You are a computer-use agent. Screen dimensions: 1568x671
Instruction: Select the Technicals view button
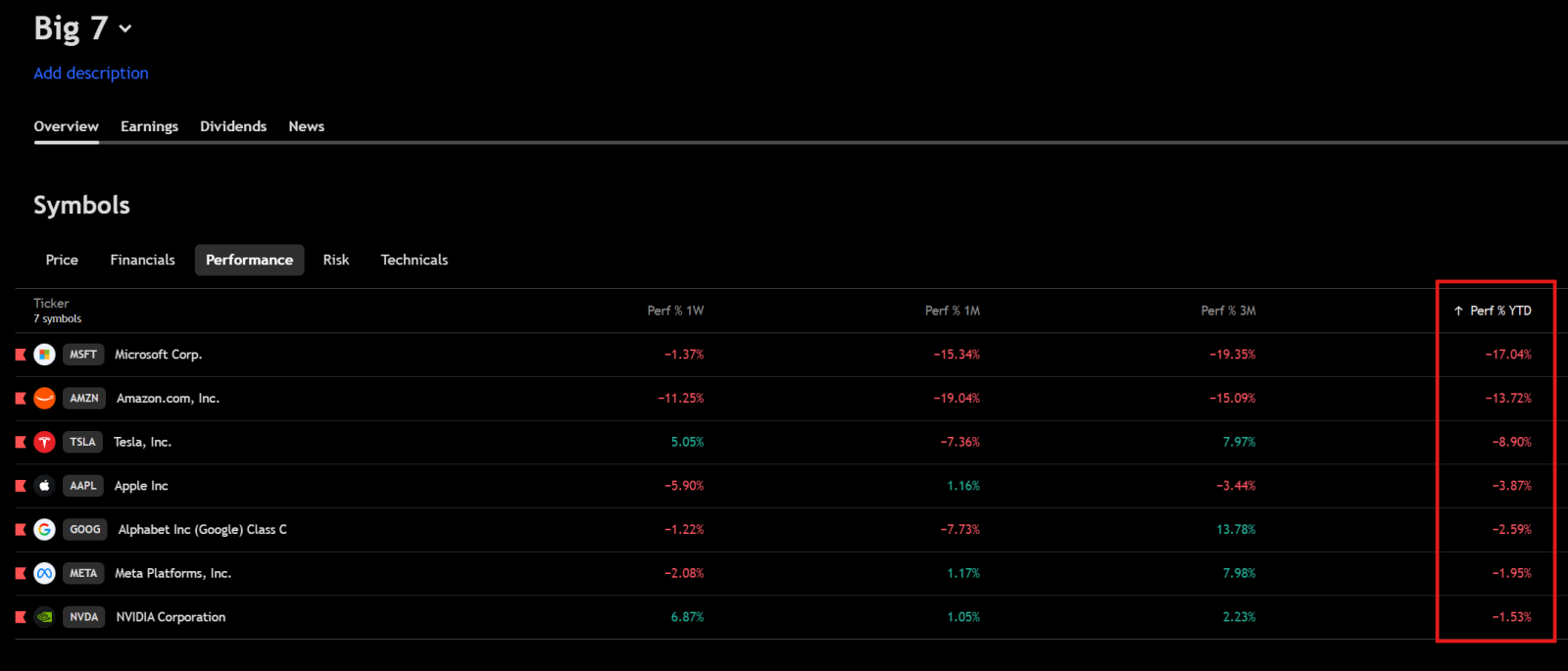point(415,260)
